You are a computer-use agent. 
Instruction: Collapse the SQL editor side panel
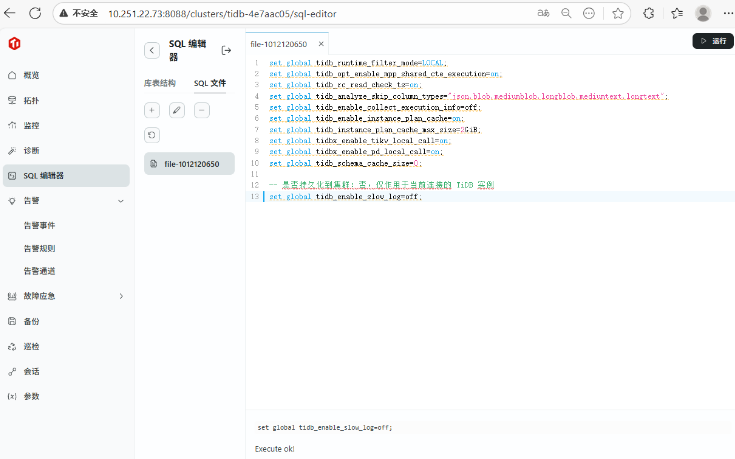152,50
